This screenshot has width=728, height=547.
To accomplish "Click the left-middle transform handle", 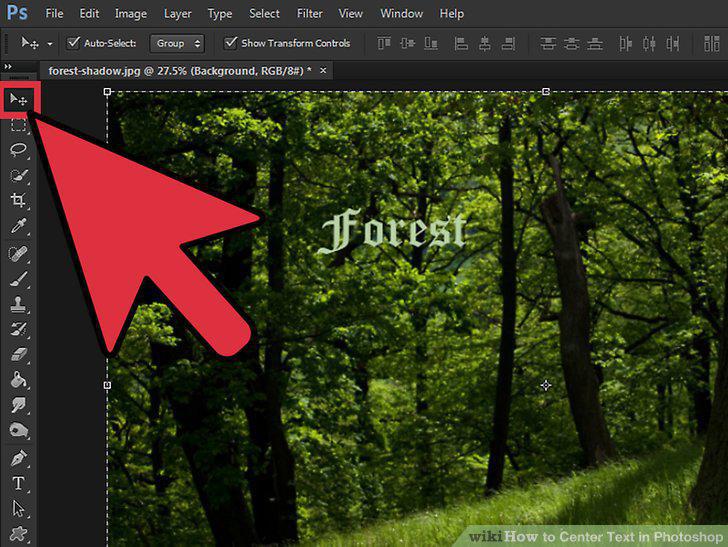I will pyautogui.click(x=107, y=385).
